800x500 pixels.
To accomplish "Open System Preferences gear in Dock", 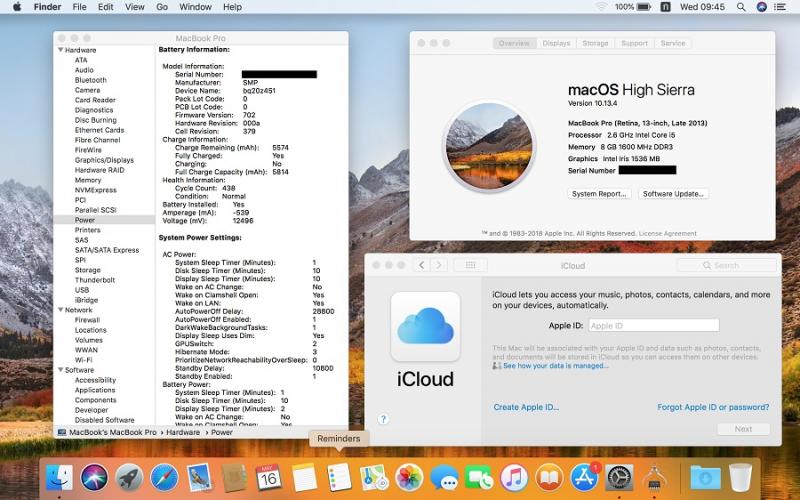I will pos(619,478).
